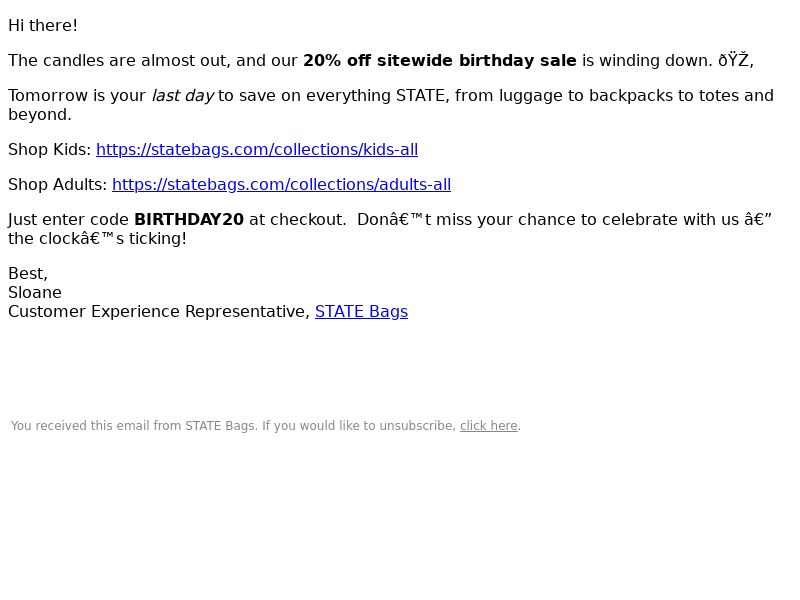
Task: Click the 'click here' unsubscribe link
Action: pos(489,426)
